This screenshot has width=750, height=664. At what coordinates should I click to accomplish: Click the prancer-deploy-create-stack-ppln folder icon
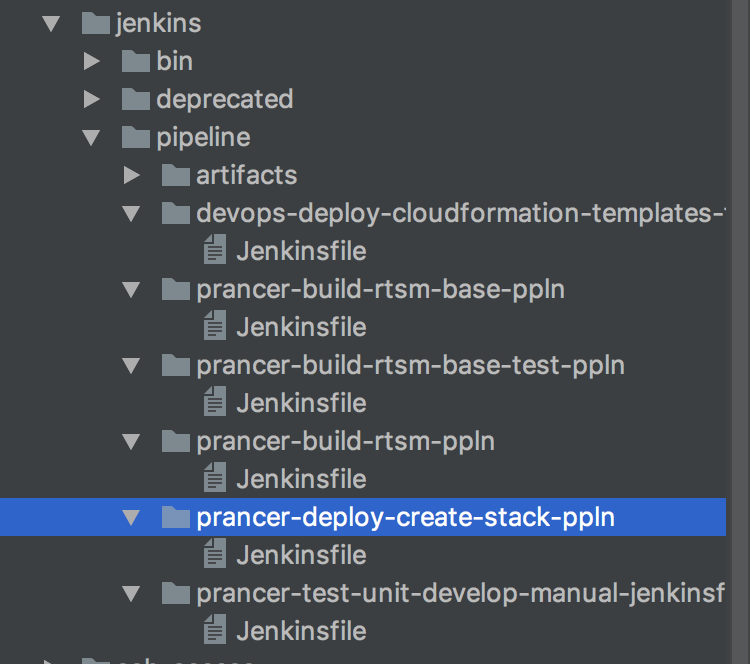point(175,517)
